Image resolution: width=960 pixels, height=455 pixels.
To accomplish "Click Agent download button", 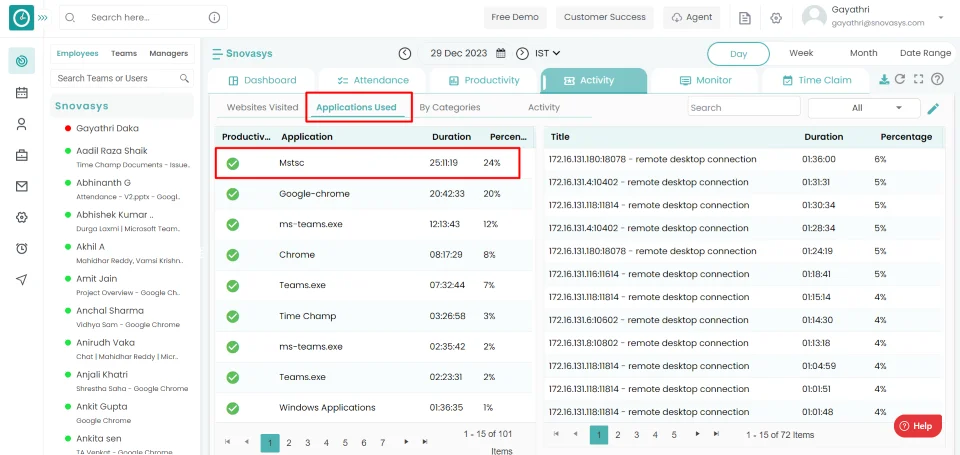I will tap(692, 17).
